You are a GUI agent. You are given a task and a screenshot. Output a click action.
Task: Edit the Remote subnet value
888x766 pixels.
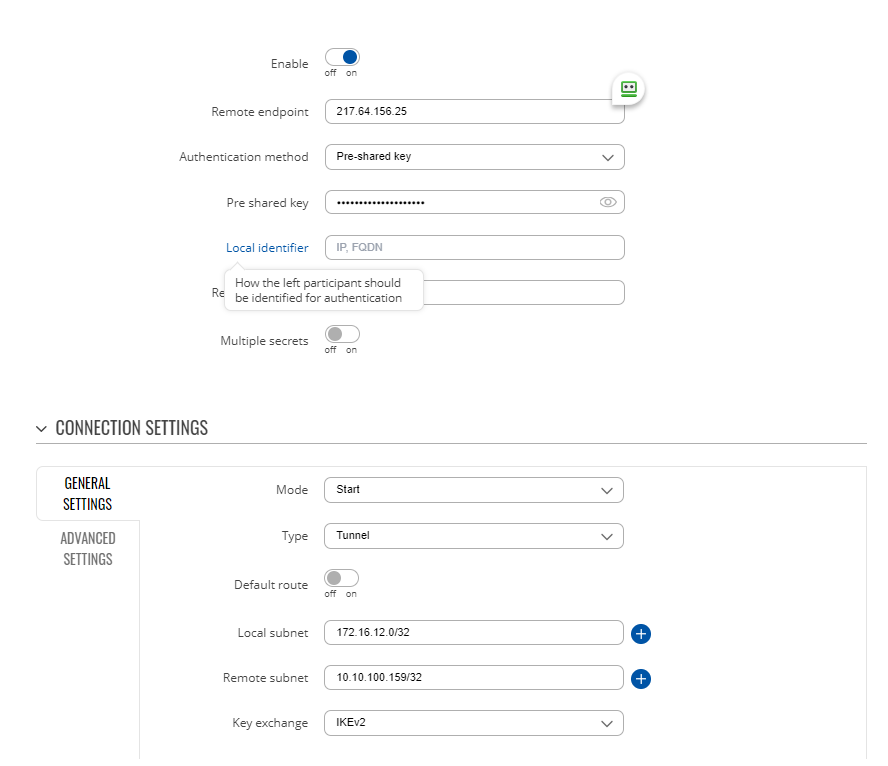point(474,678)
